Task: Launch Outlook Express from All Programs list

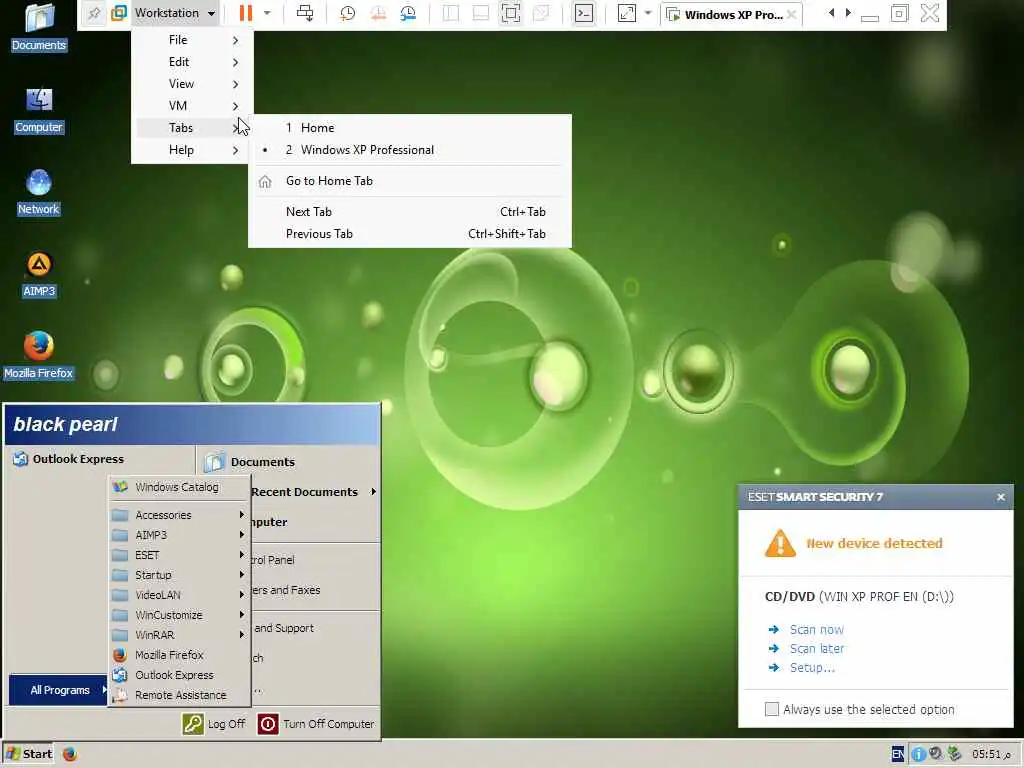Action: pos(180,675)
